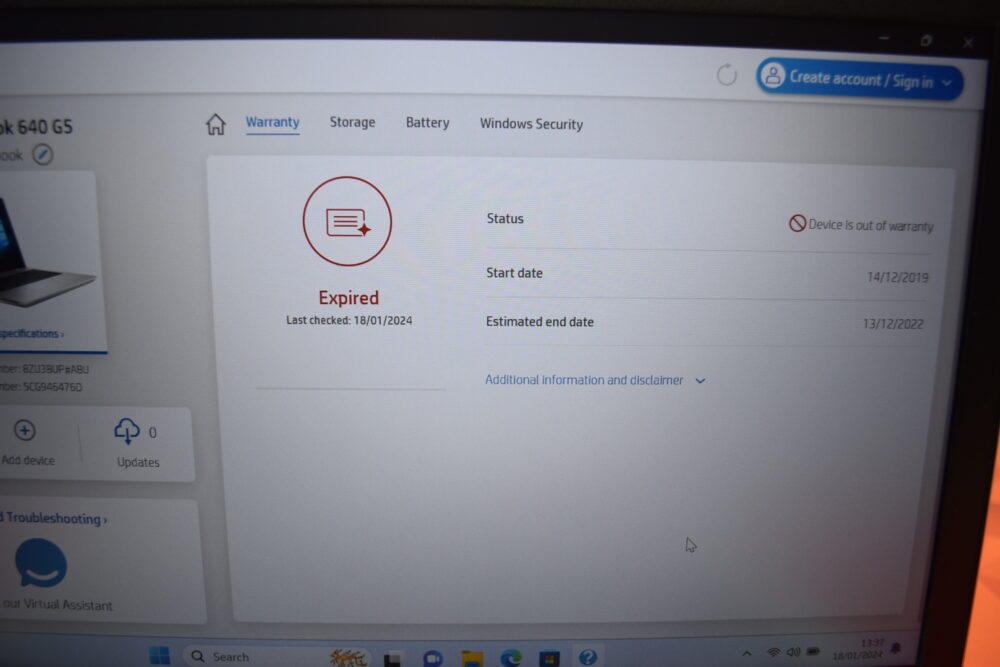Screen dimensions: 1000x667
Task: Click the refresh icon near sign in
Action: 726,75
